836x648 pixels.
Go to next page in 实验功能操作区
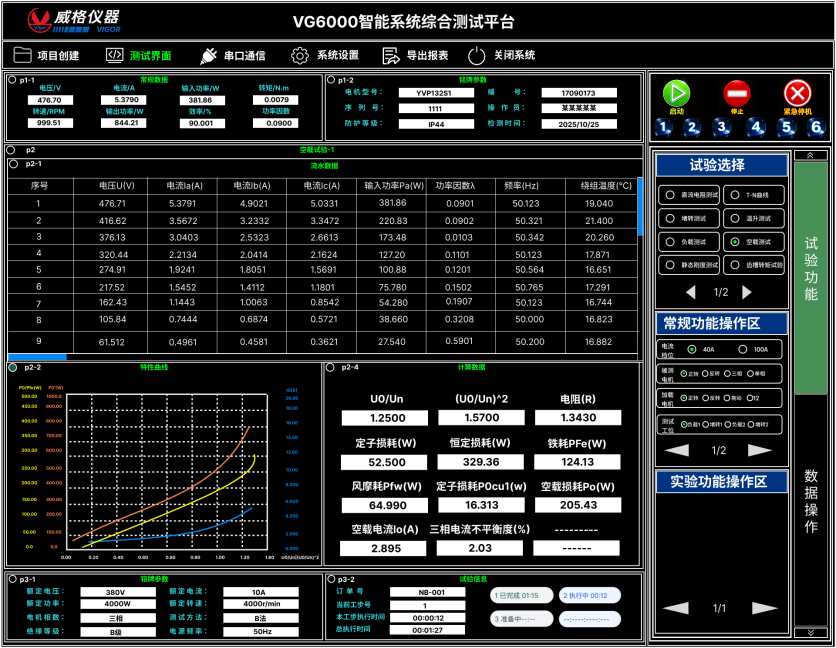(765, 608)
